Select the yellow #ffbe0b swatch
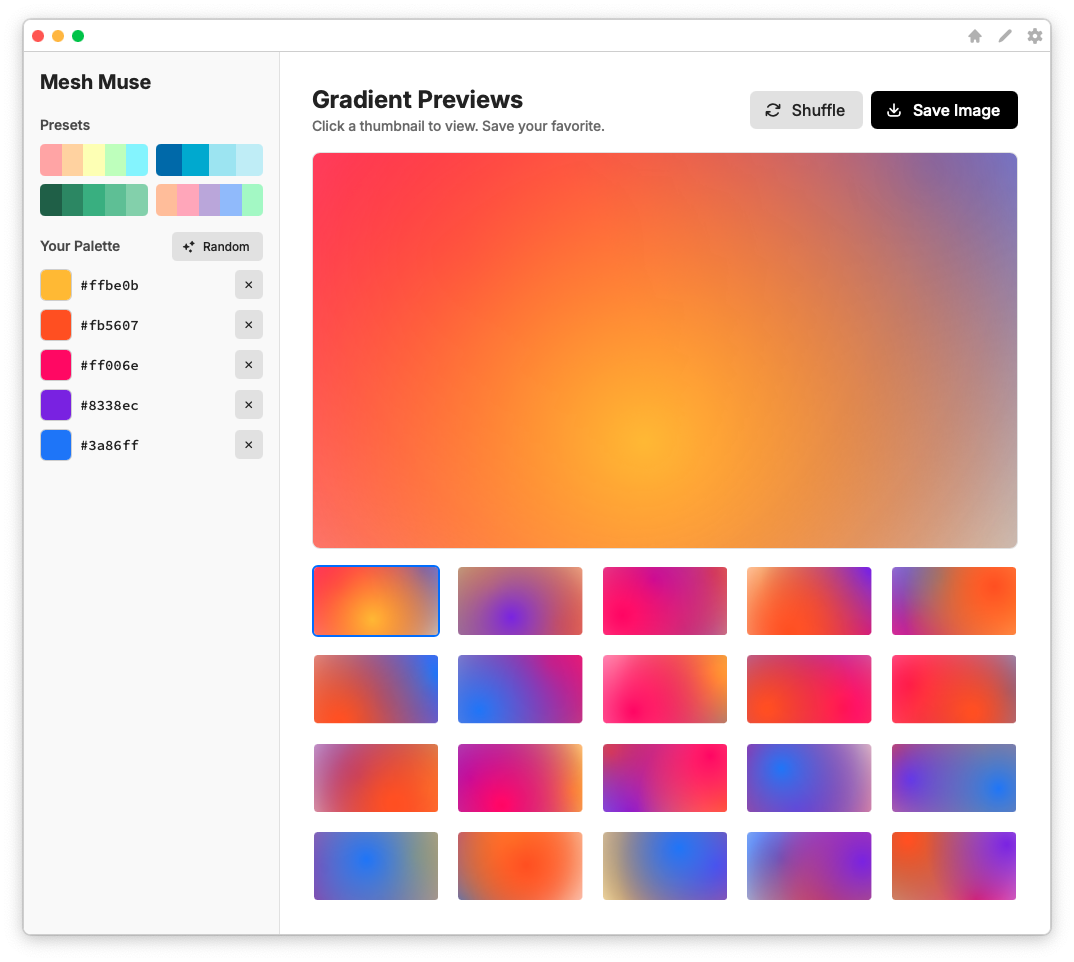 point(56,284)
